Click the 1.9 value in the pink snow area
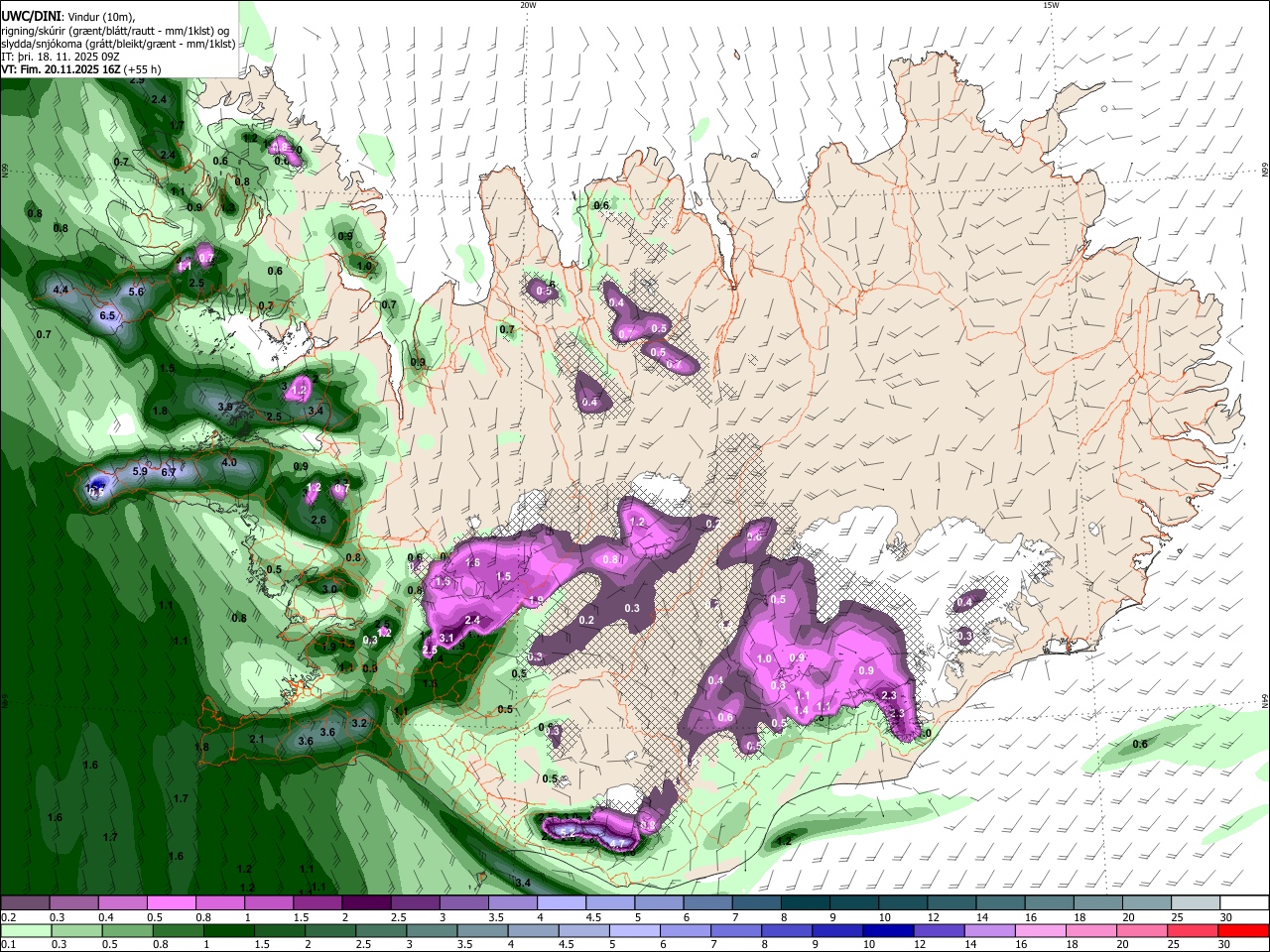The height and width of the screenshot is (952, 1270). click(536, 600)
